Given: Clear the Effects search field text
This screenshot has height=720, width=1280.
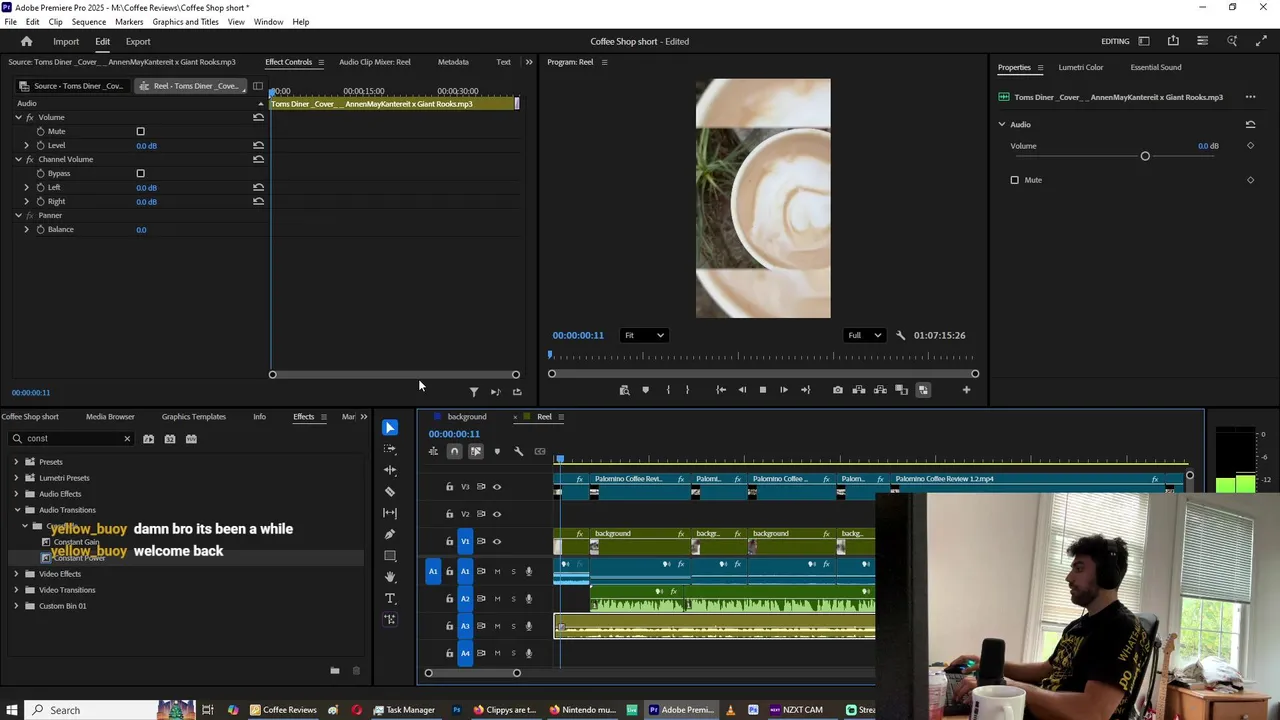Looking at the screenshot, I should 127,439.
